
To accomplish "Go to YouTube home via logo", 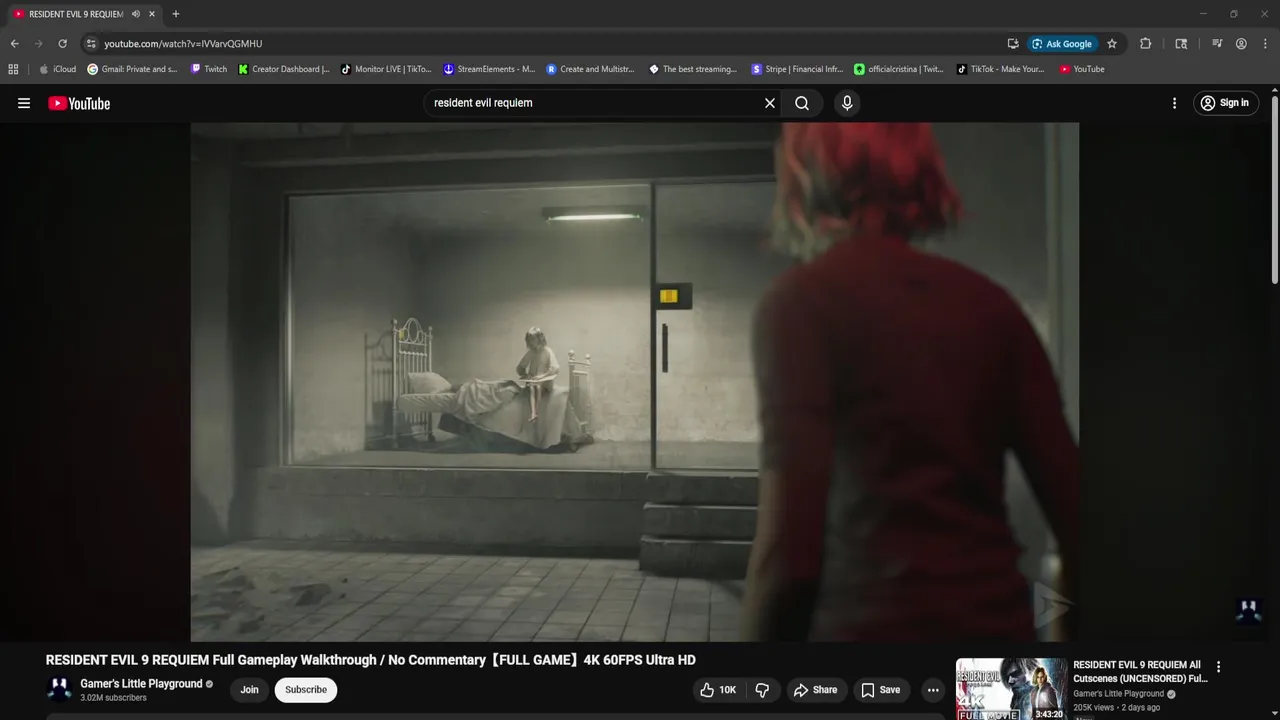I will [x=79, y=103].
